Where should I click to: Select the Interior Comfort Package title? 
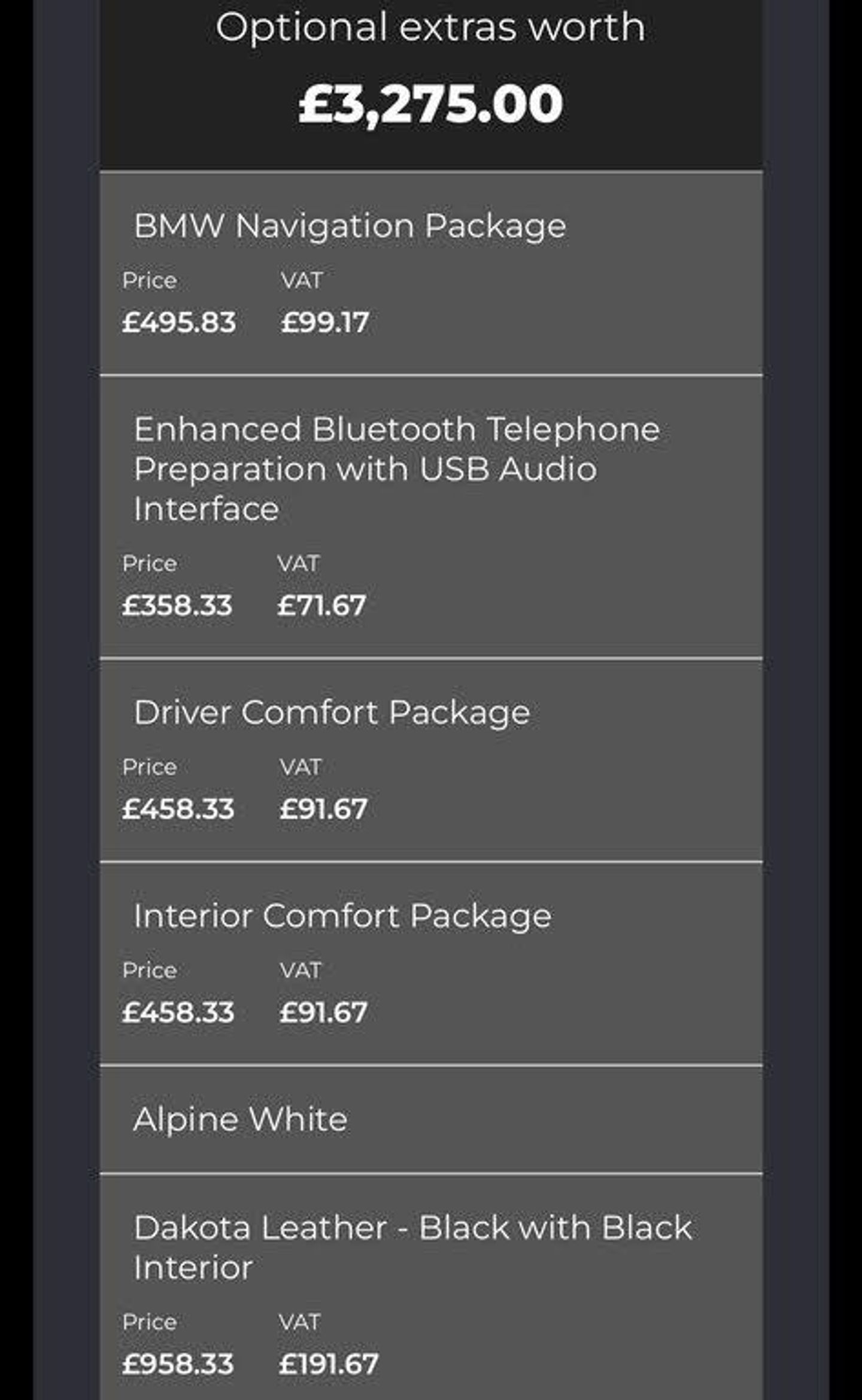click(342, 916)
